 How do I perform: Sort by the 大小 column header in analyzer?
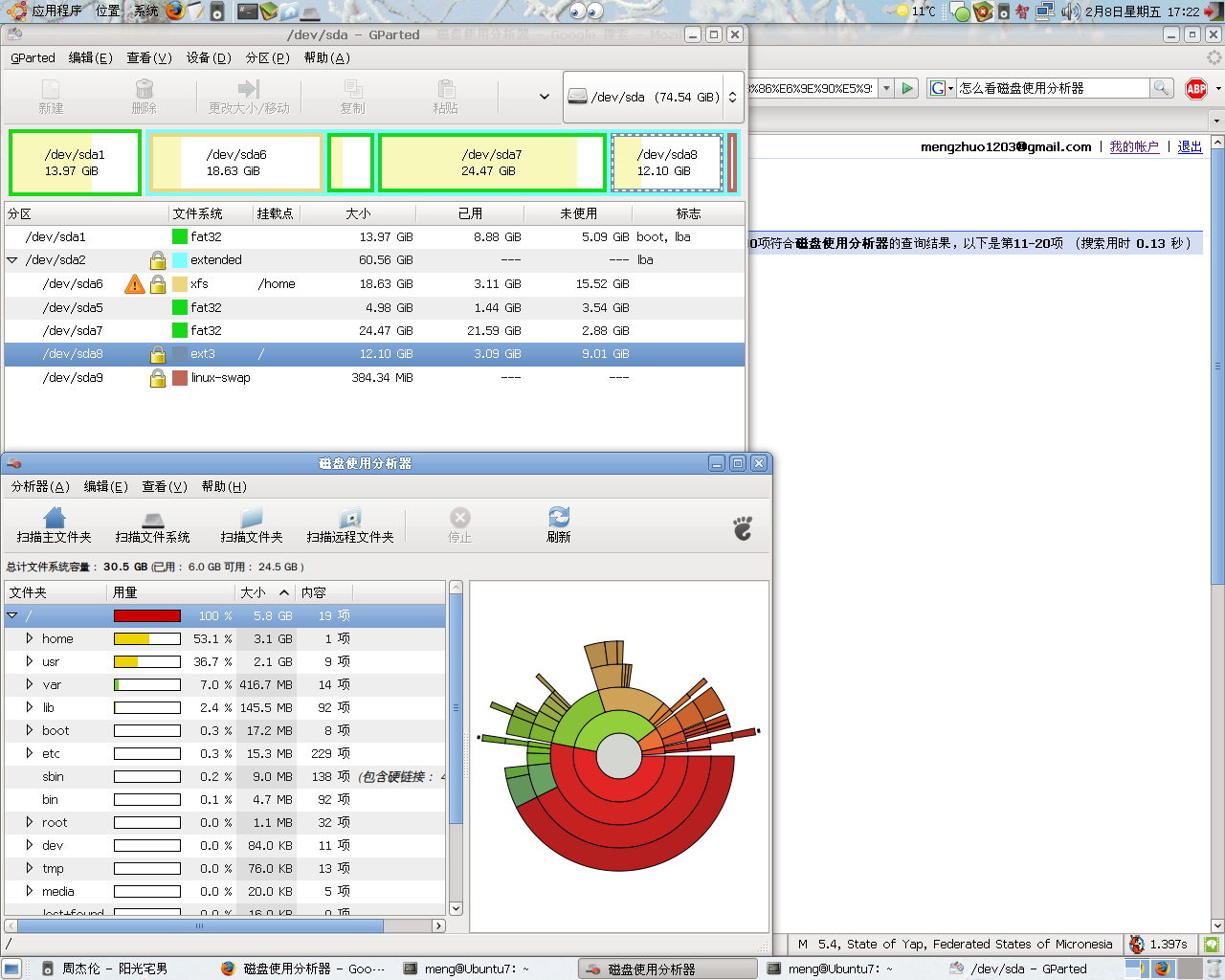[265, 592]
